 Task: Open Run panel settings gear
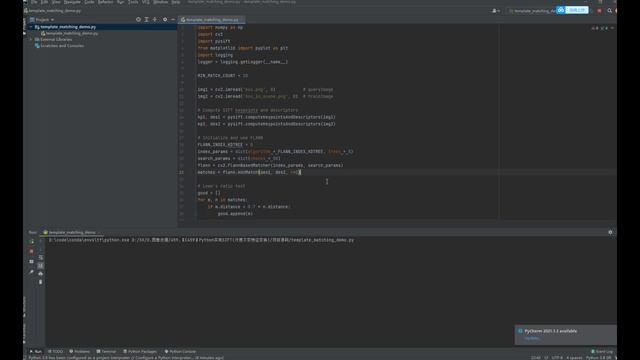(610, 232)
